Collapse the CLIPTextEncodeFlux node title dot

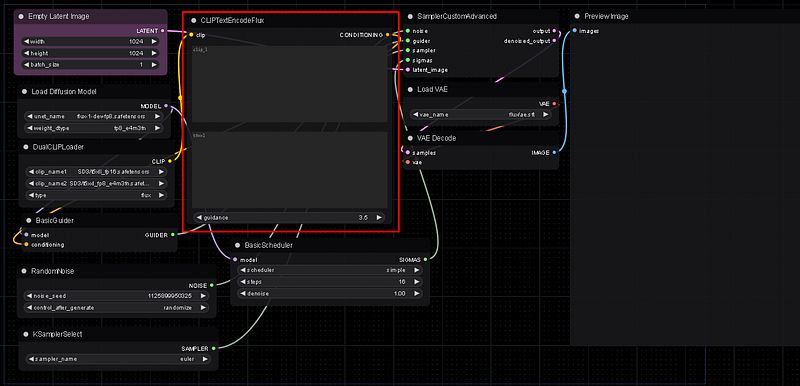click(194, 20)
